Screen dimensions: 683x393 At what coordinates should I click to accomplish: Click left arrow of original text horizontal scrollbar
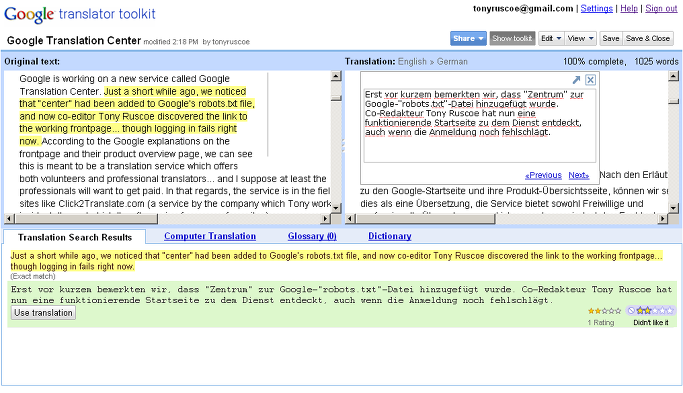pos(9,218)
